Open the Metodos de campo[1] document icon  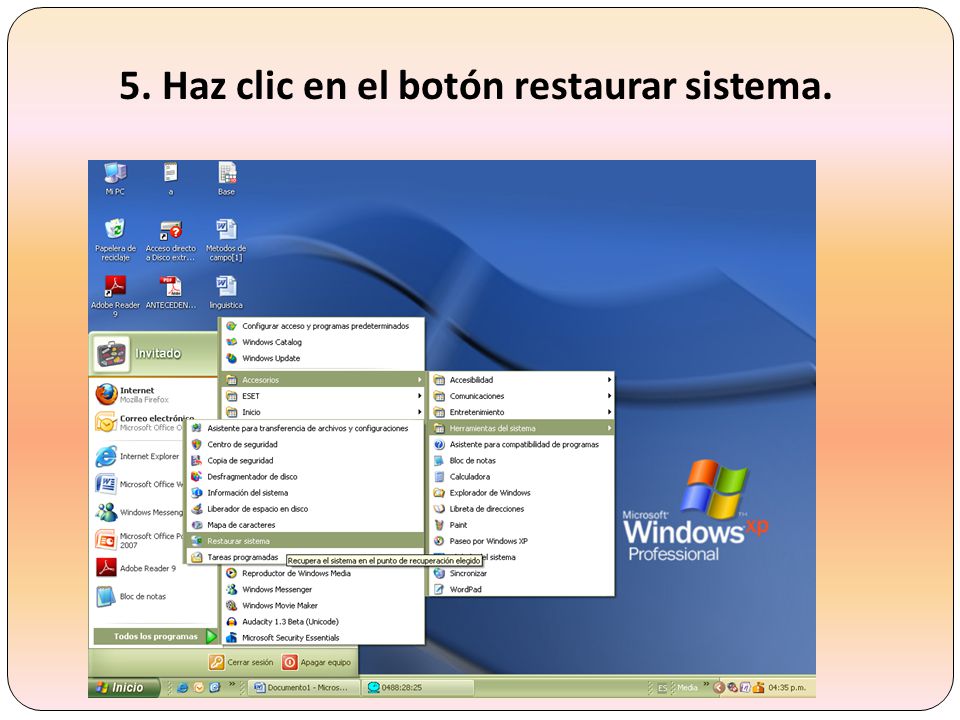coord(226,239)
